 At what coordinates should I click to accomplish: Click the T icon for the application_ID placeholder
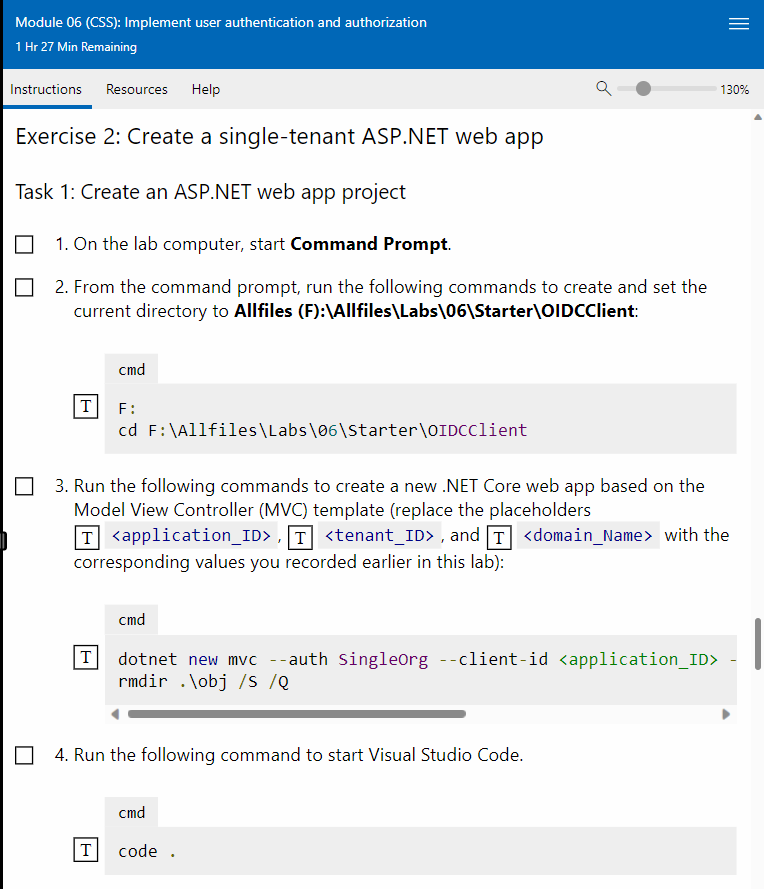pos(87,537)
